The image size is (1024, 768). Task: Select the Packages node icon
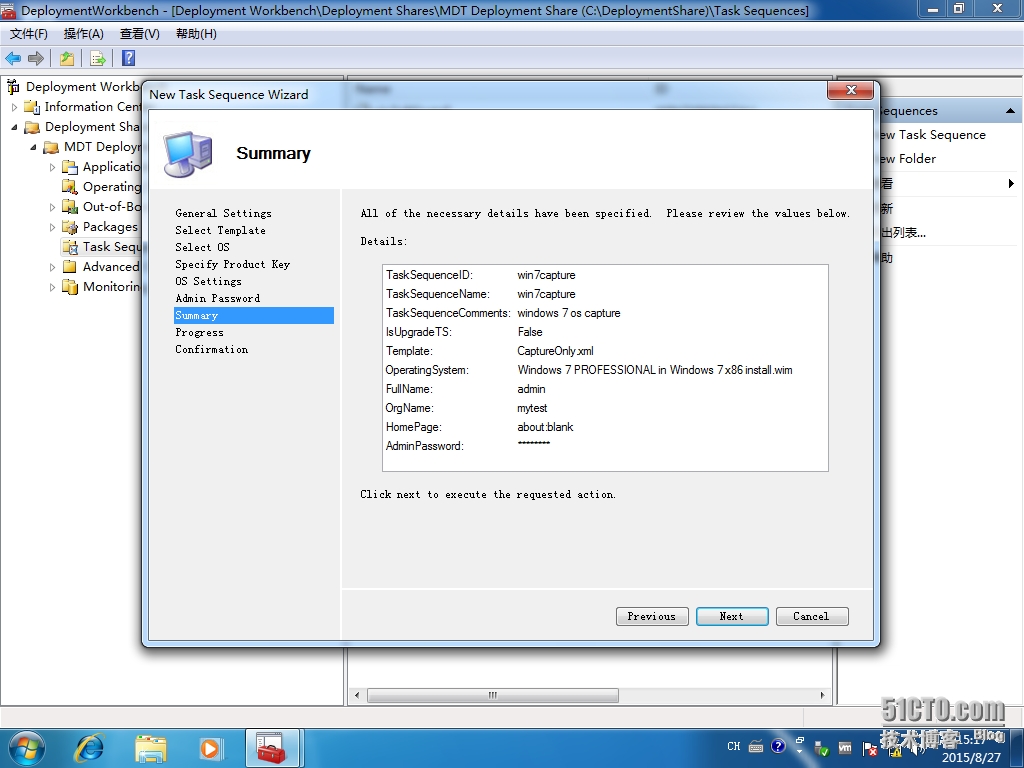point(70,227)
